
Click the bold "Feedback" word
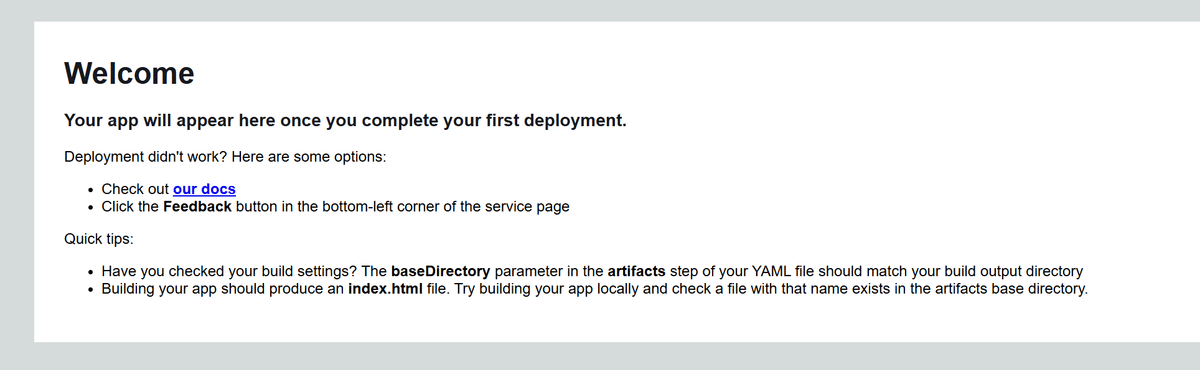tap(197, 207)
